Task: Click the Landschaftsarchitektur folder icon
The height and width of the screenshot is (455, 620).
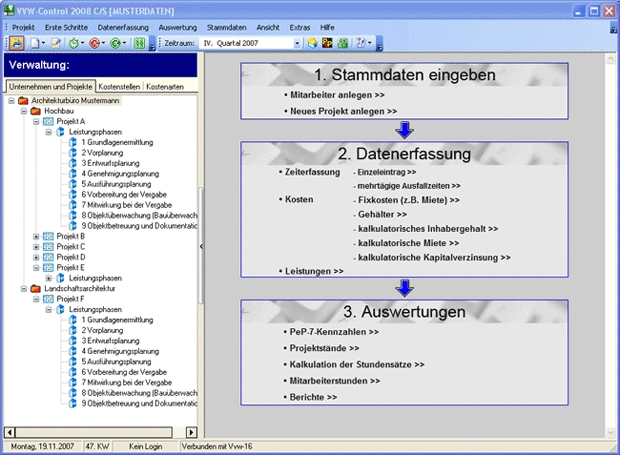Action: coord(36,288)
